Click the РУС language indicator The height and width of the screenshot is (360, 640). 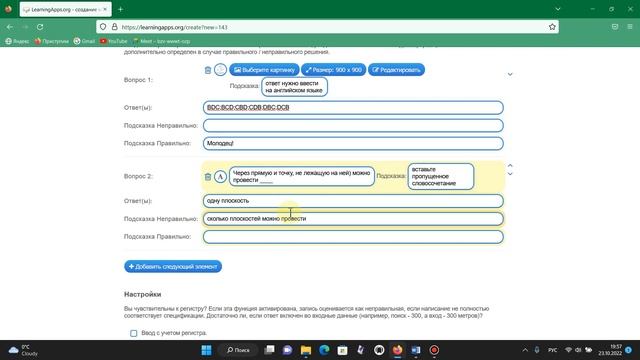coord(553,350)
